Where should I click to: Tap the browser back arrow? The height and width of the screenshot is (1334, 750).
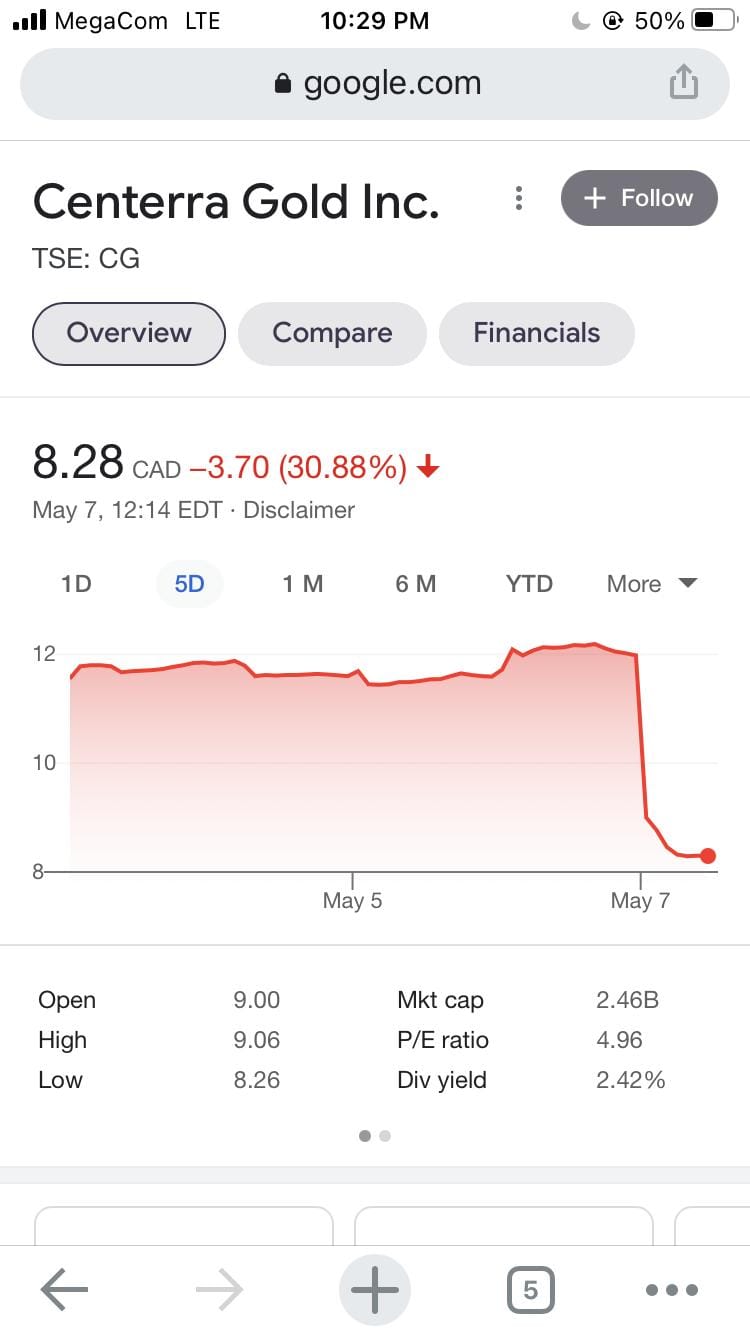point(65,1289)
